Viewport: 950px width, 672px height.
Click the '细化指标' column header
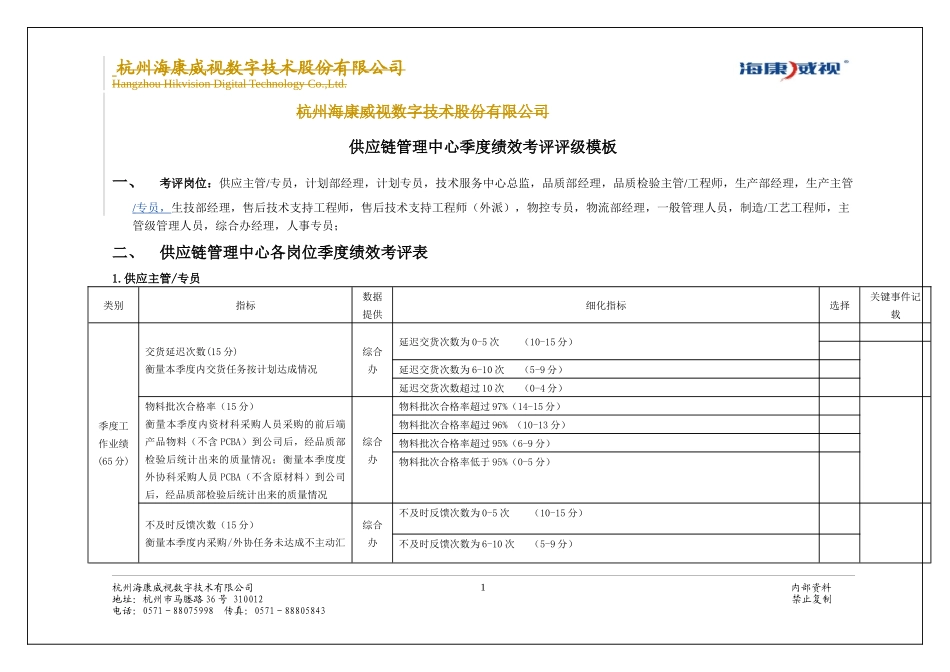coord(606,305)
